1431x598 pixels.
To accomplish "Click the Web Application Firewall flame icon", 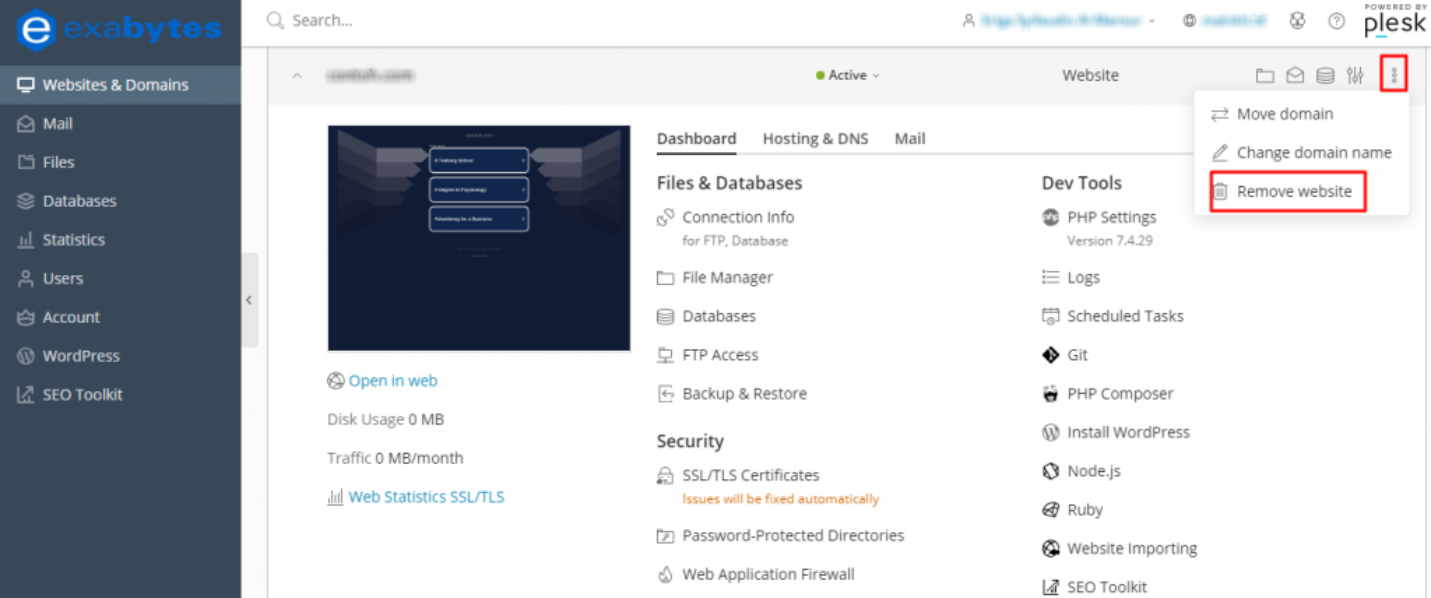I will point(665,575).
